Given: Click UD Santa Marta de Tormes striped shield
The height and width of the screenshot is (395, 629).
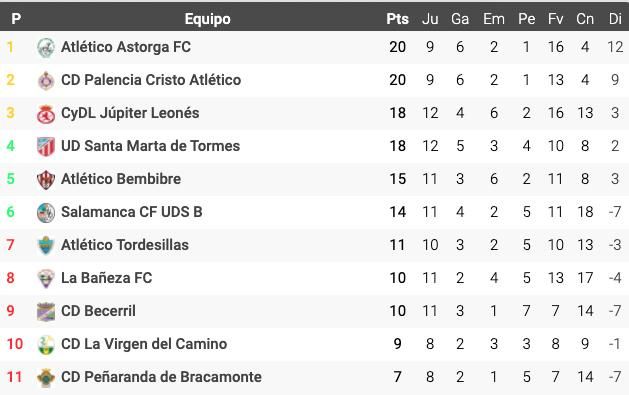Looking at the screenshot, I should (x=46, y=147).
